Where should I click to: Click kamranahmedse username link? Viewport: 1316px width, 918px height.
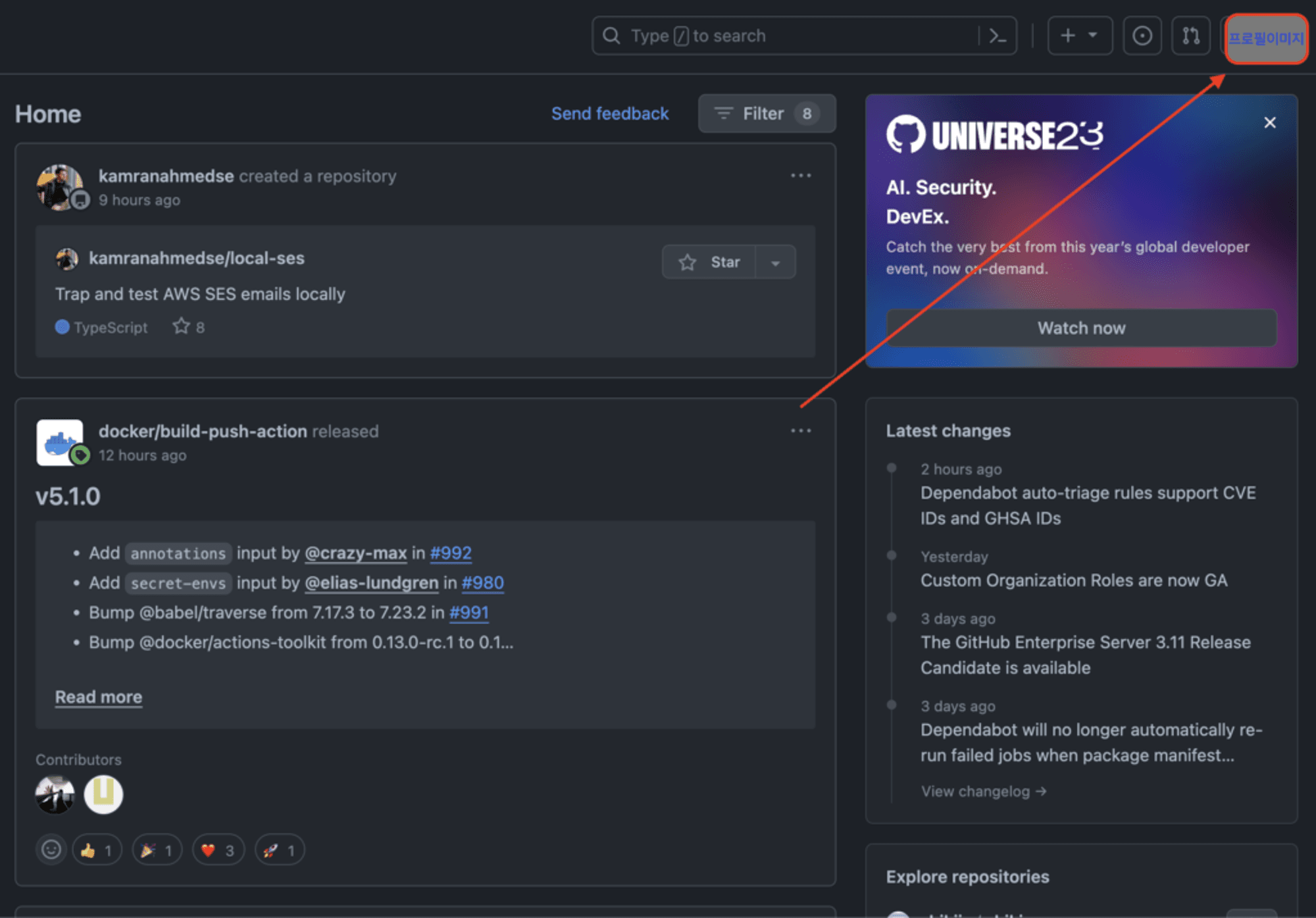[x=166, y=176]
